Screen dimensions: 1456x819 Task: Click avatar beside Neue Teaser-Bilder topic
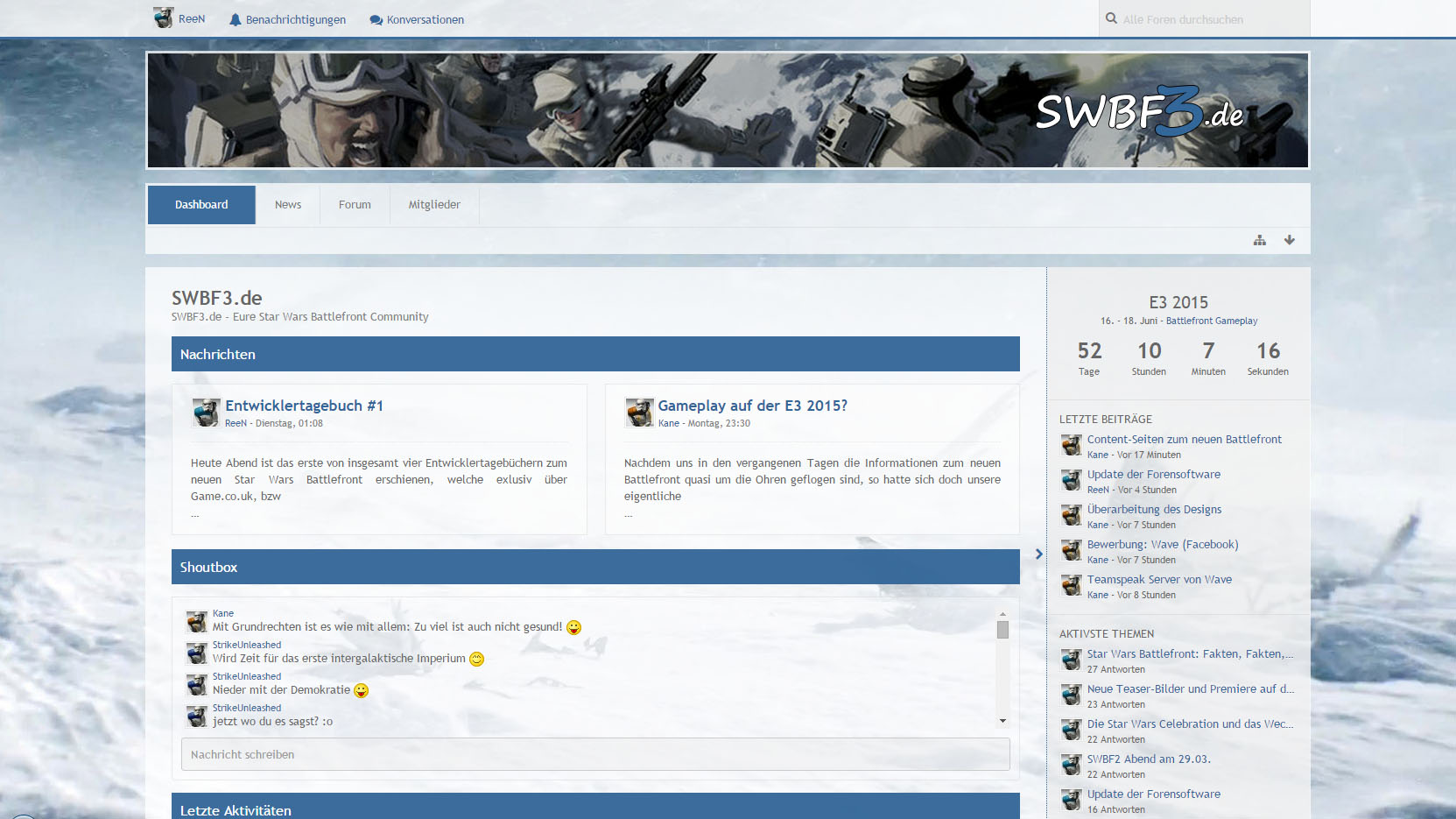pyautogui.click(x=1071, y=695)
